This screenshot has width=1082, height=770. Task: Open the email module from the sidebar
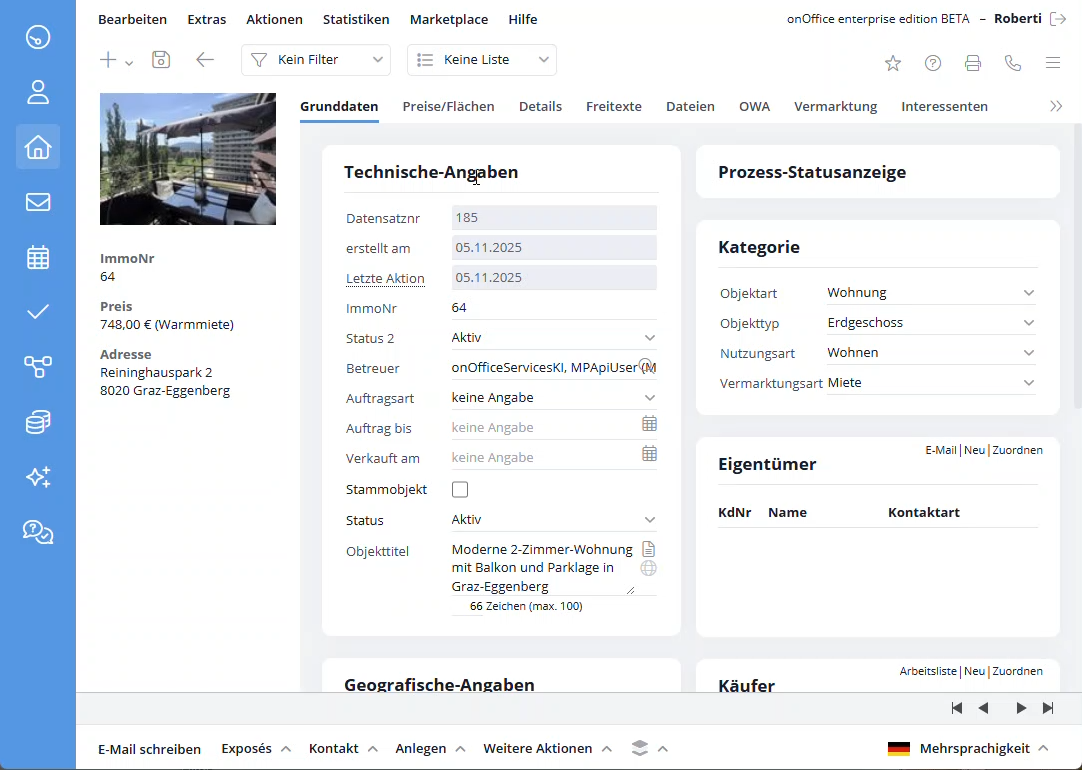(37, 202)
